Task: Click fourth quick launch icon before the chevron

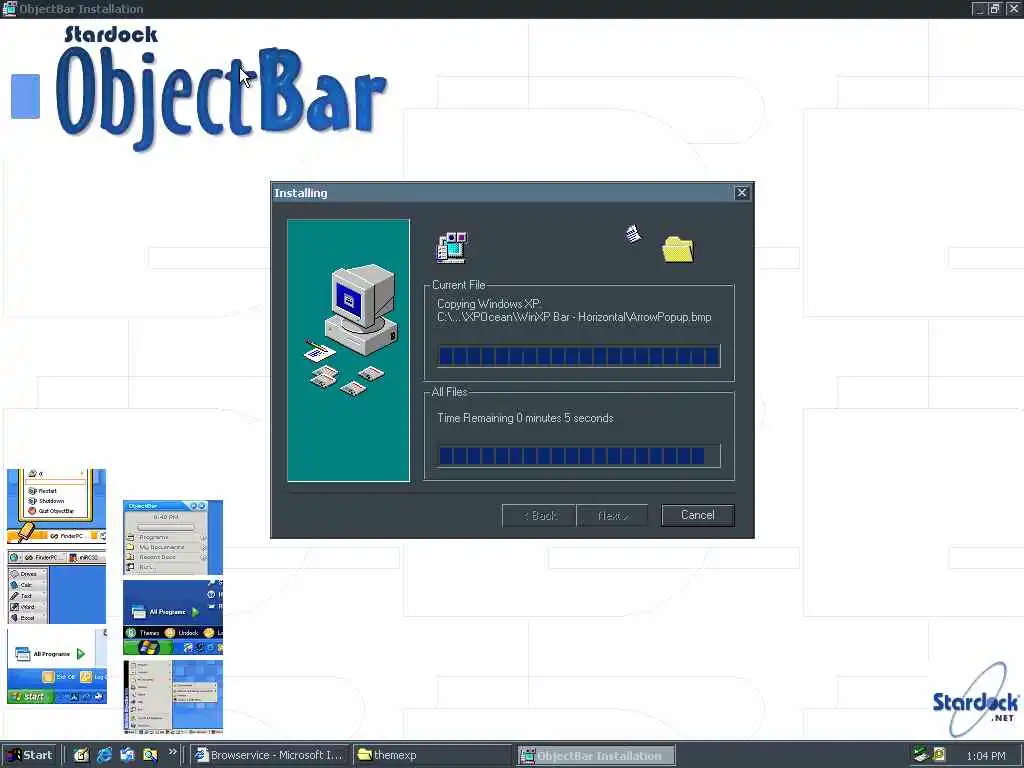Action: coord(150,755)
